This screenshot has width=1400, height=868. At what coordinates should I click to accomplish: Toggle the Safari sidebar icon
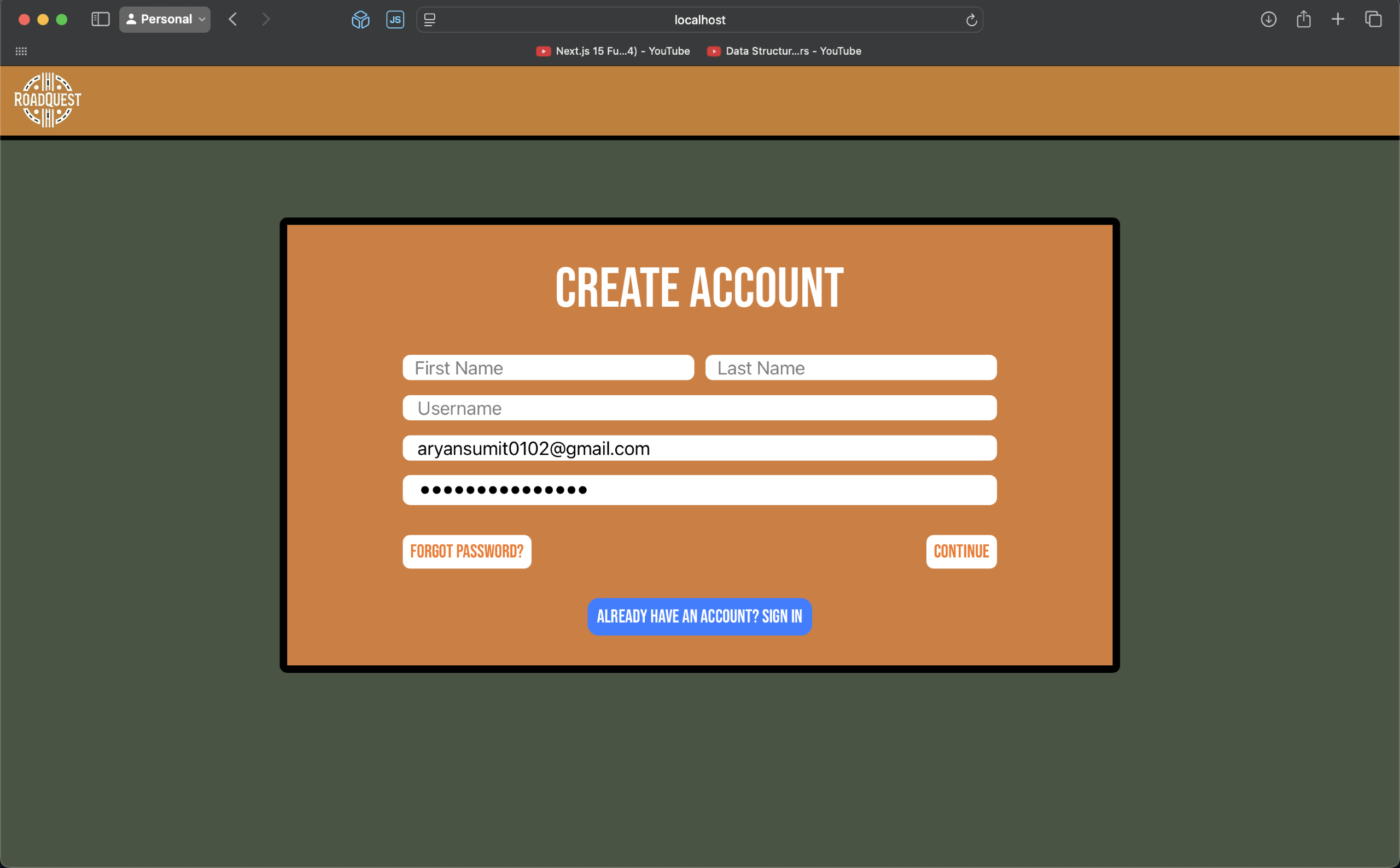[101, 20]
